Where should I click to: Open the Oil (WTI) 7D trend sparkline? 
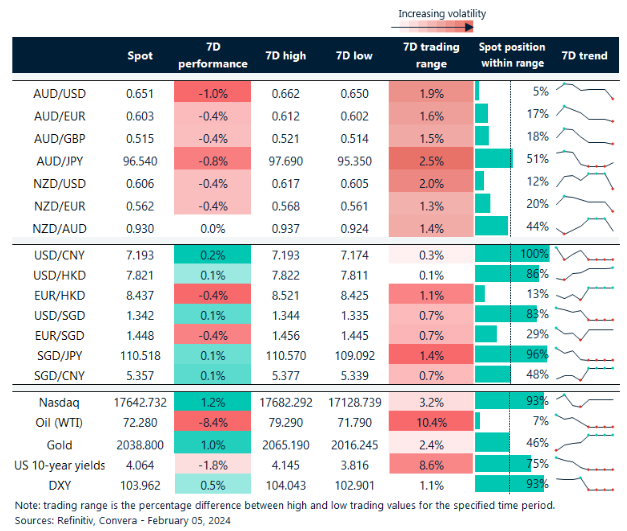[x=585, y=423]
